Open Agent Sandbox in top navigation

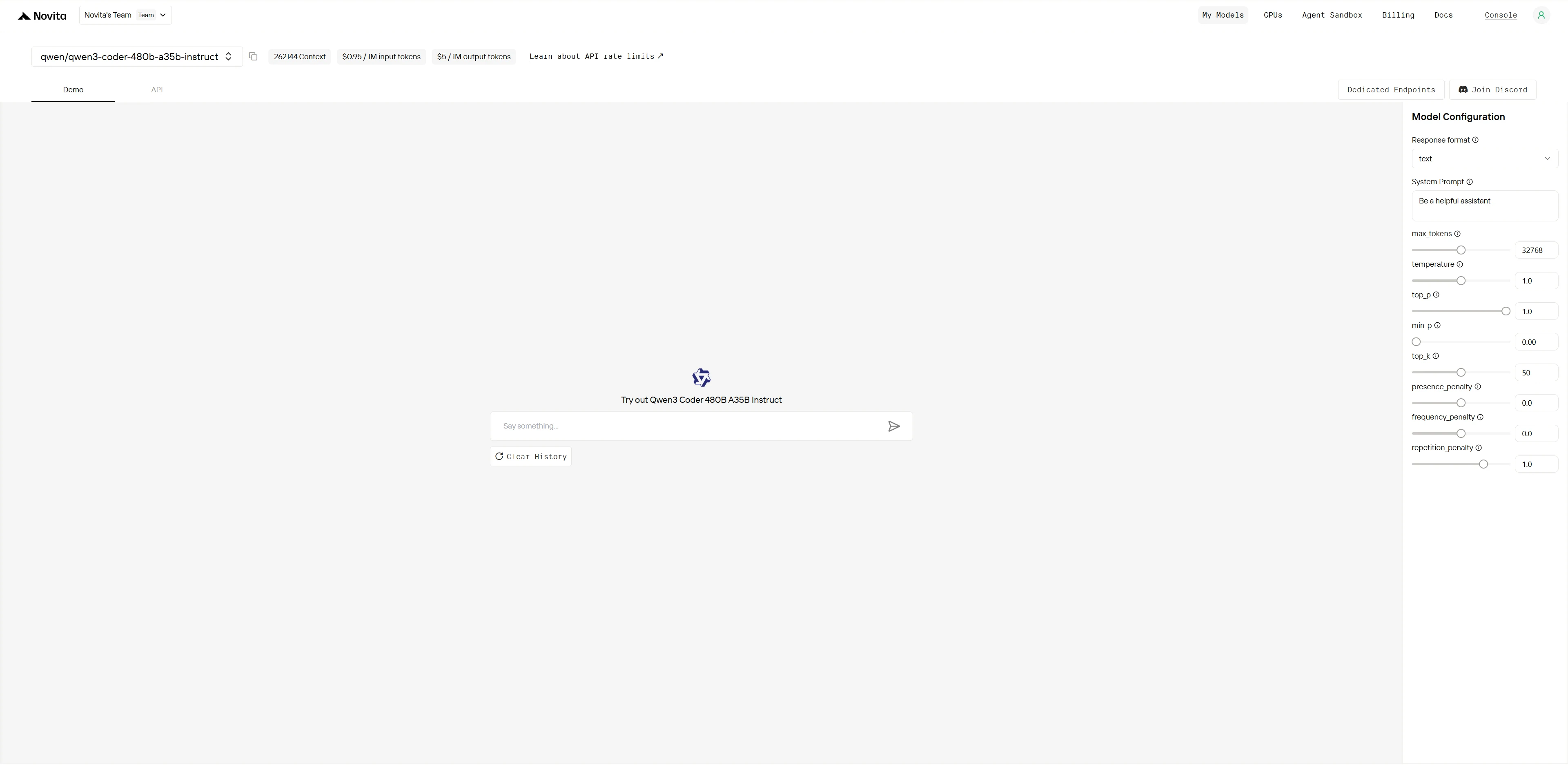[x=1332, y=15]
